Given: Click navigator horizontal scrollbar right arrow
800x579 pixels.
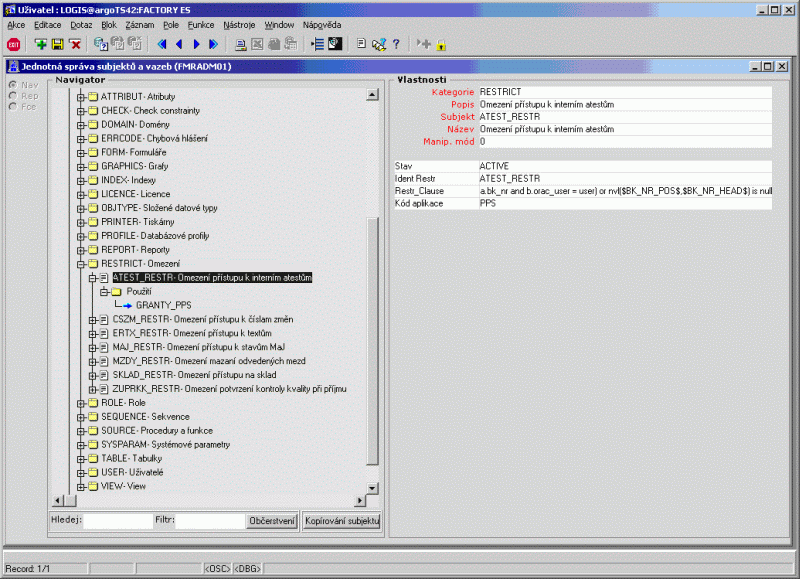Looking at the screenshot, I should 360,500.
